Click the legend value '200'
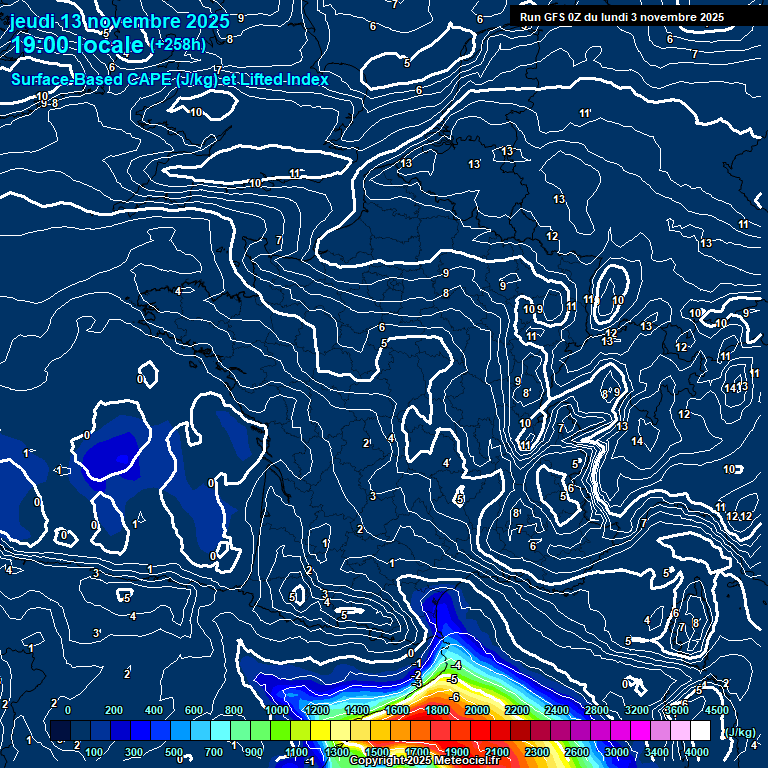768x768 pixels. pyautogui.click(x=114, y=710)
